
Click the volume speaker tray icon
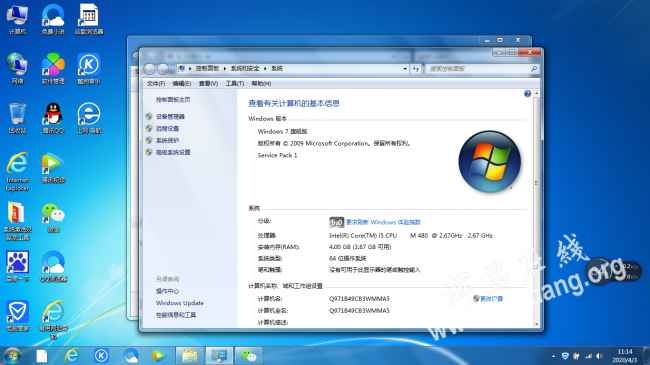(599, 356)
